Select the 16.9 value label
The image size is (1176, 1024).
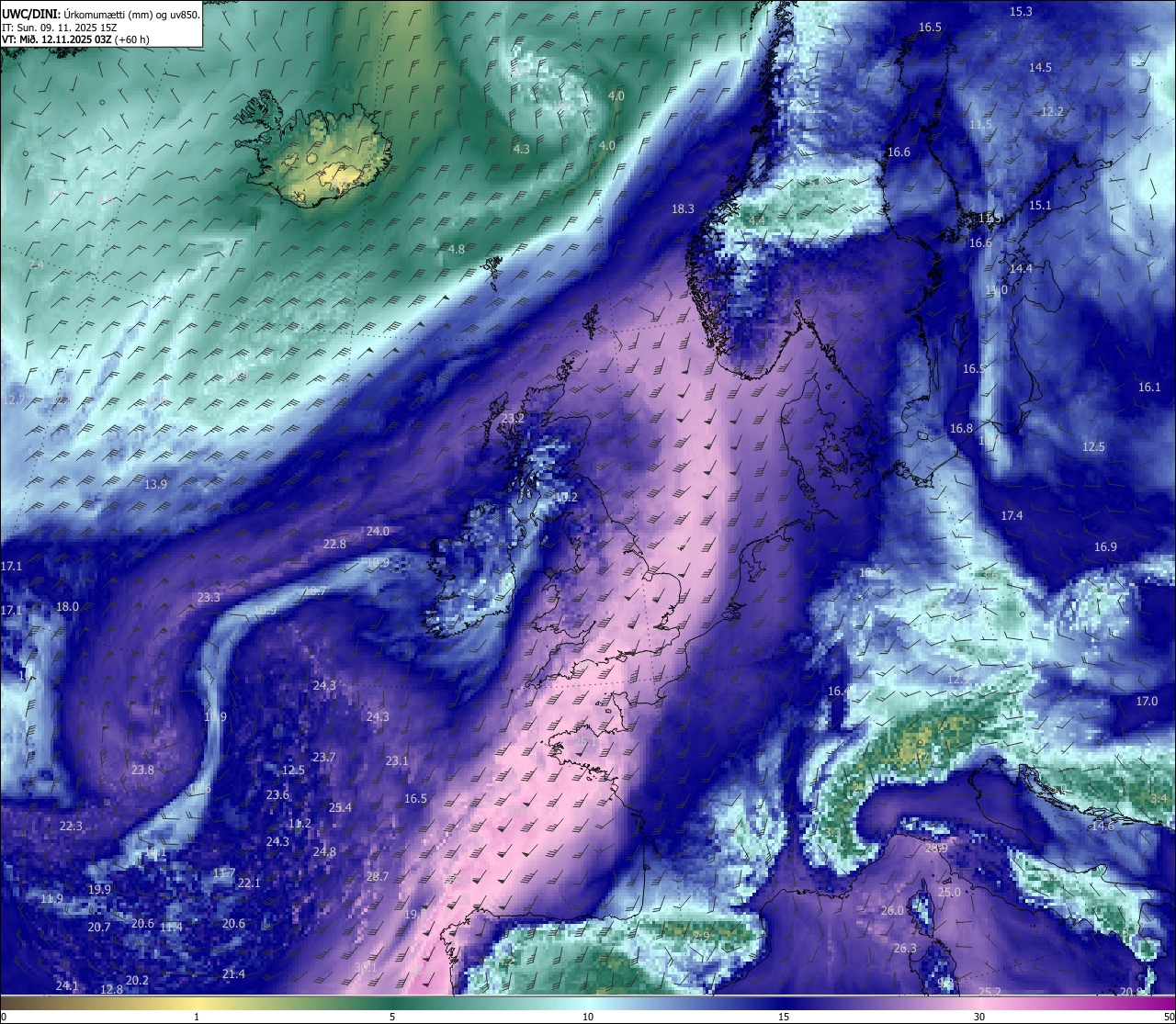coord(1105,547)
